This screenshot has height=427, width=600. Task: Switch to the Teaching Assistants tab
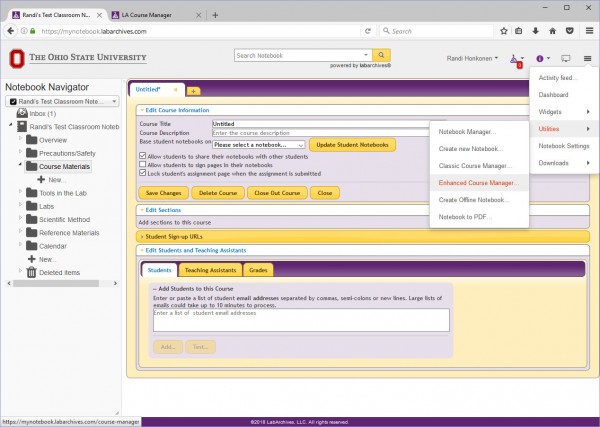210,270
